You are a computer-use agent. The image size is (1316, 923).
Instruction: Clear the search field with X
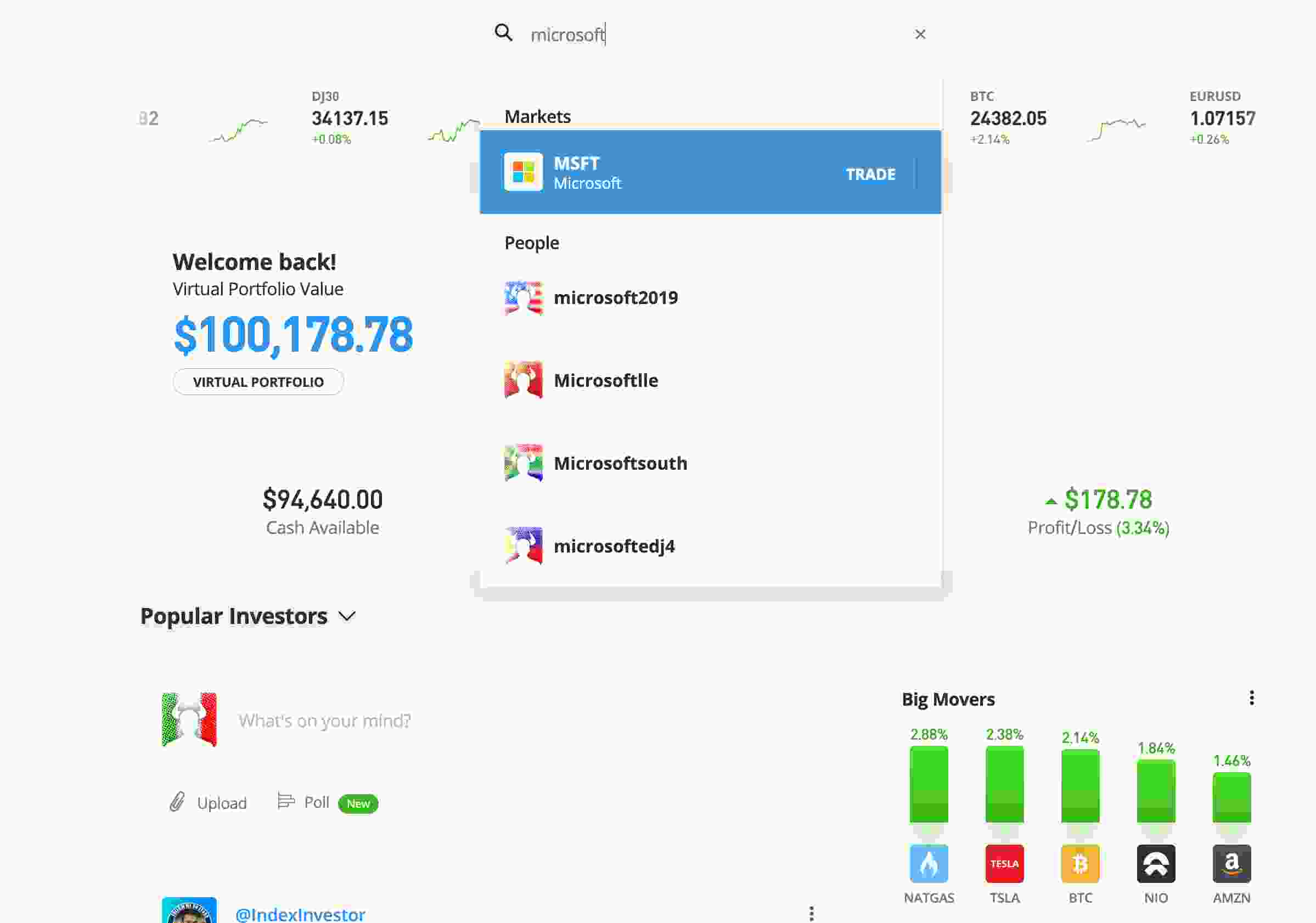(919, 35)
